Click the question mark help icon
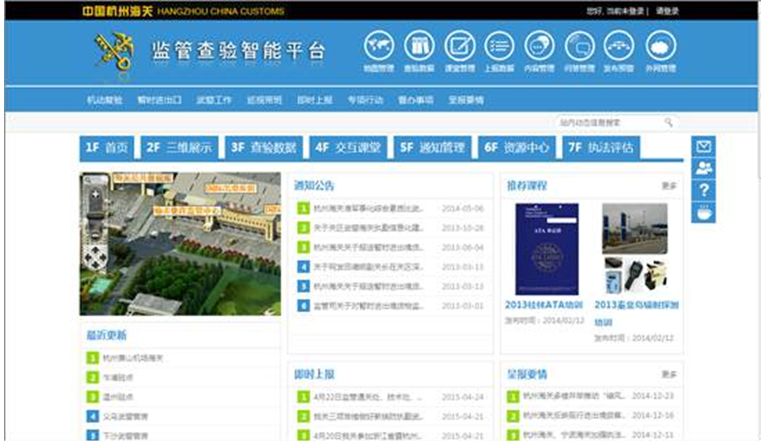This screenshot has height=441, width=761. [704, 190]
